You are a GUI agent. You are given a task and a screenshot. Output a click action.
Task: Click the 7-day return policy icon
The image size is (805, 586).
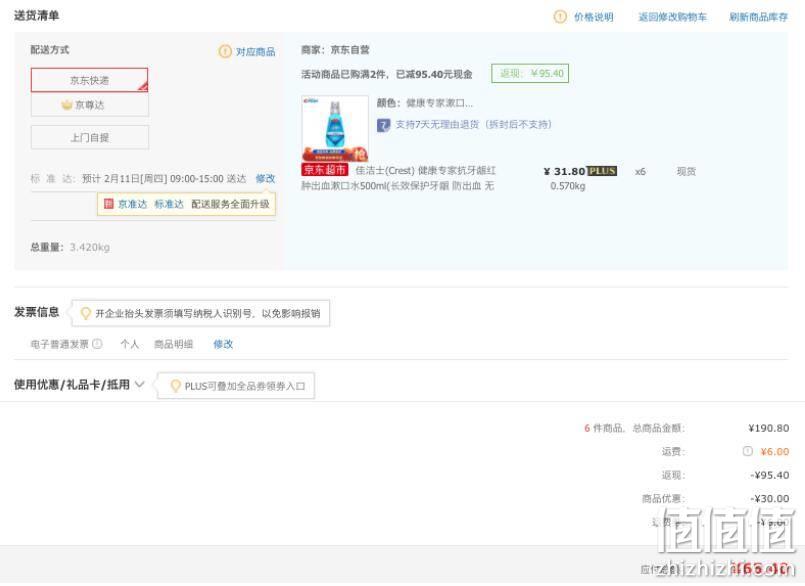click(384, 125)
